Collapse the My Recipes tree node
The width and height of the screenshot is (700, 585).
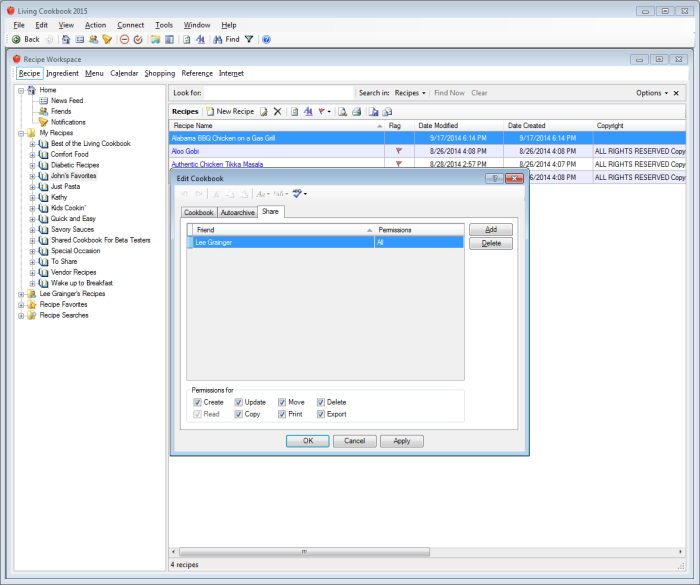[x=21, y=133]
